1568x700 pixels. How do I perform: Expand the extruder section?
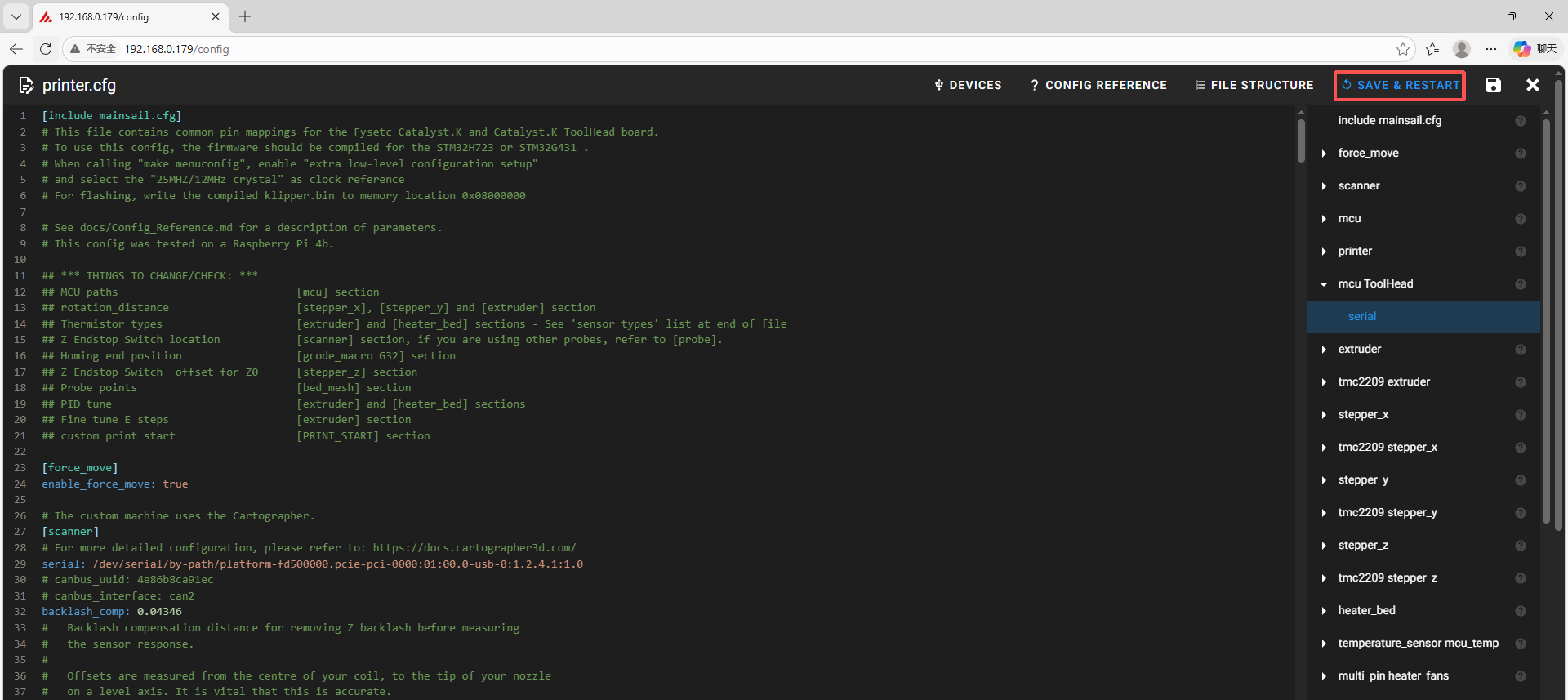coord(1324,350)
